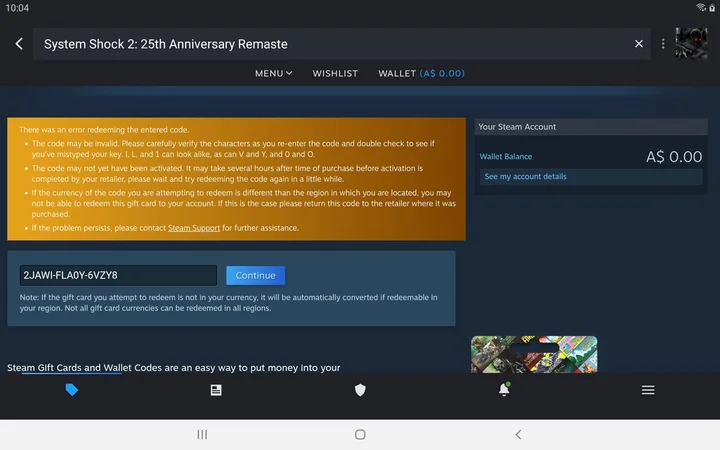The height and width of the screenshot is (450, 720).
Task: Open the Steam store tag tab
Action: point(72,390)
